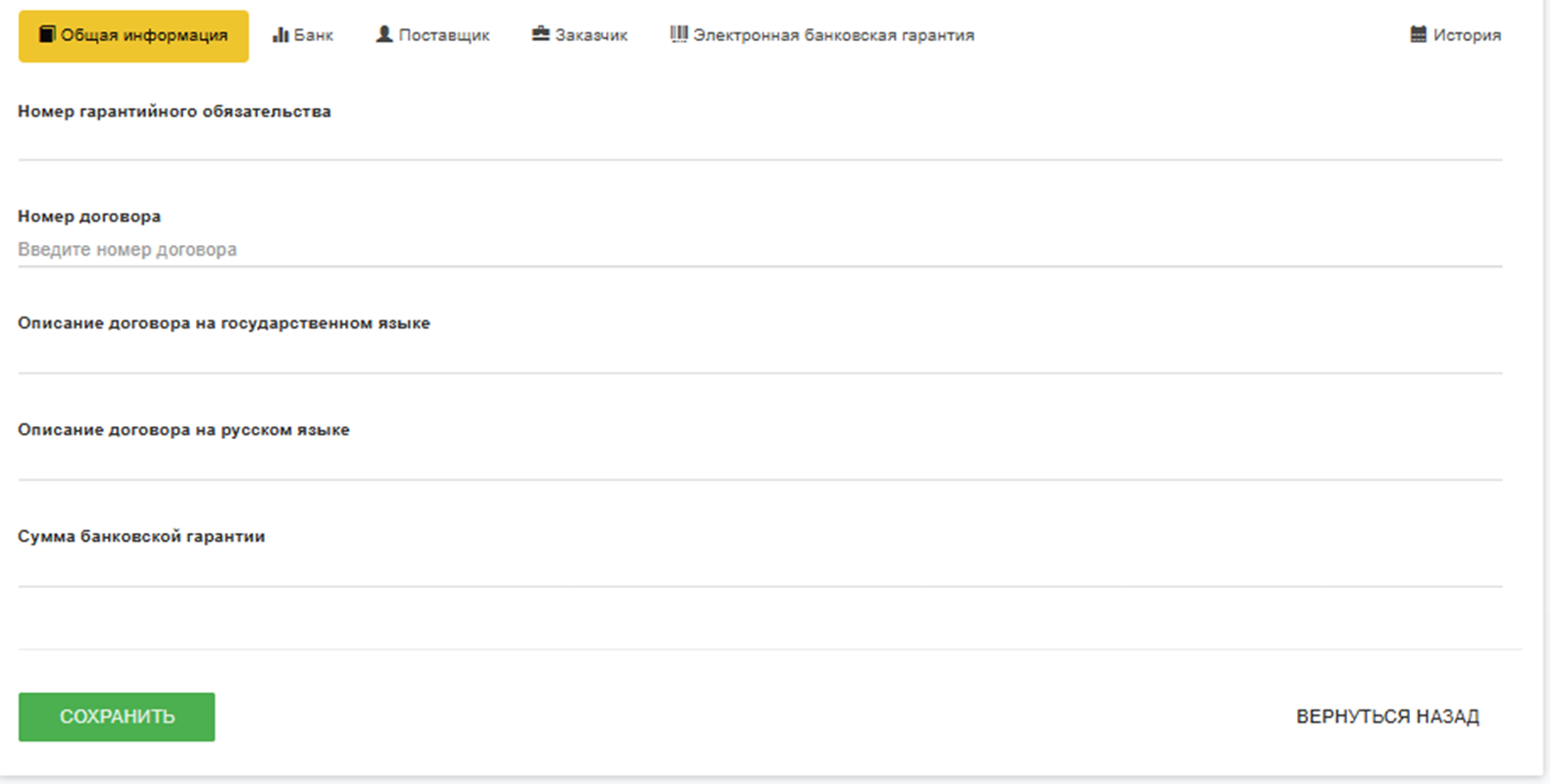Image resolution: width=1550 pixels, height=784 pixels.
Task: Open the Электронная банковская гарантия tab
Action: [833, 35]
